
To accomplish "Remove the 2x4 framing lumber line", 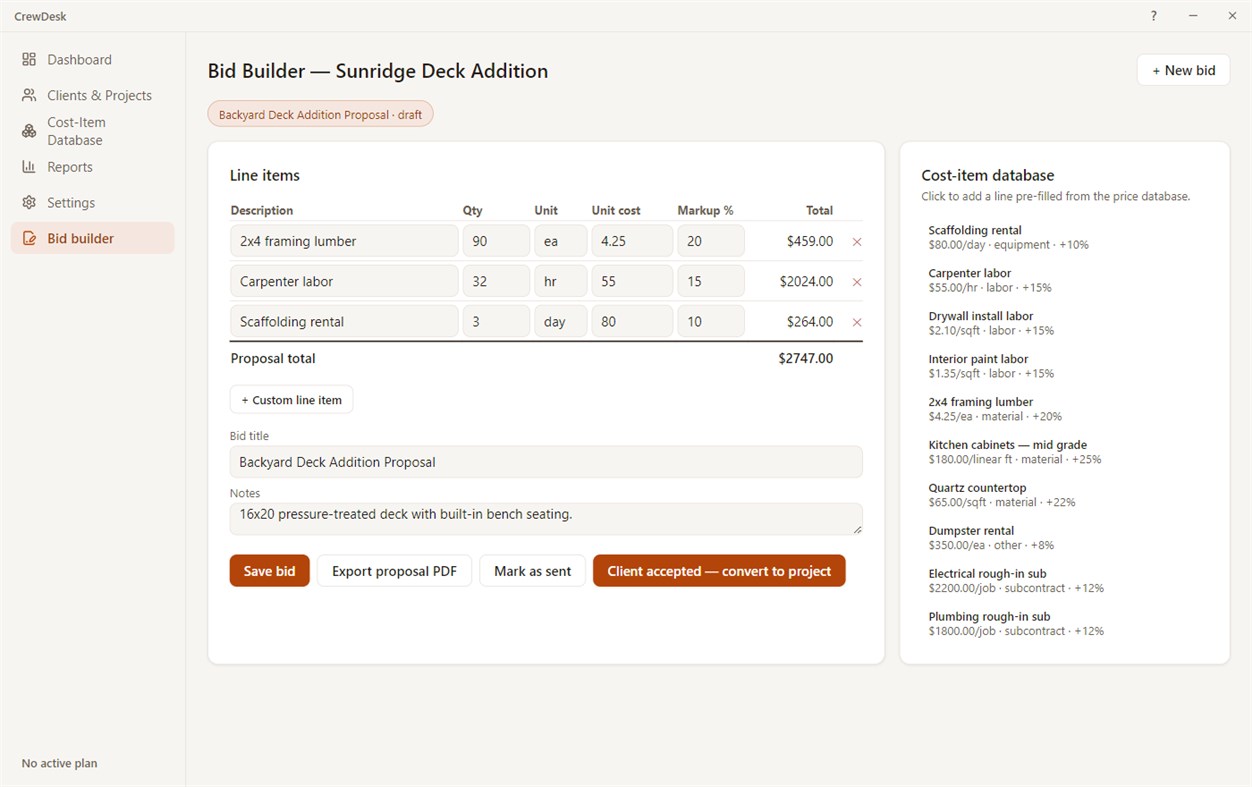I will (857, 242).
